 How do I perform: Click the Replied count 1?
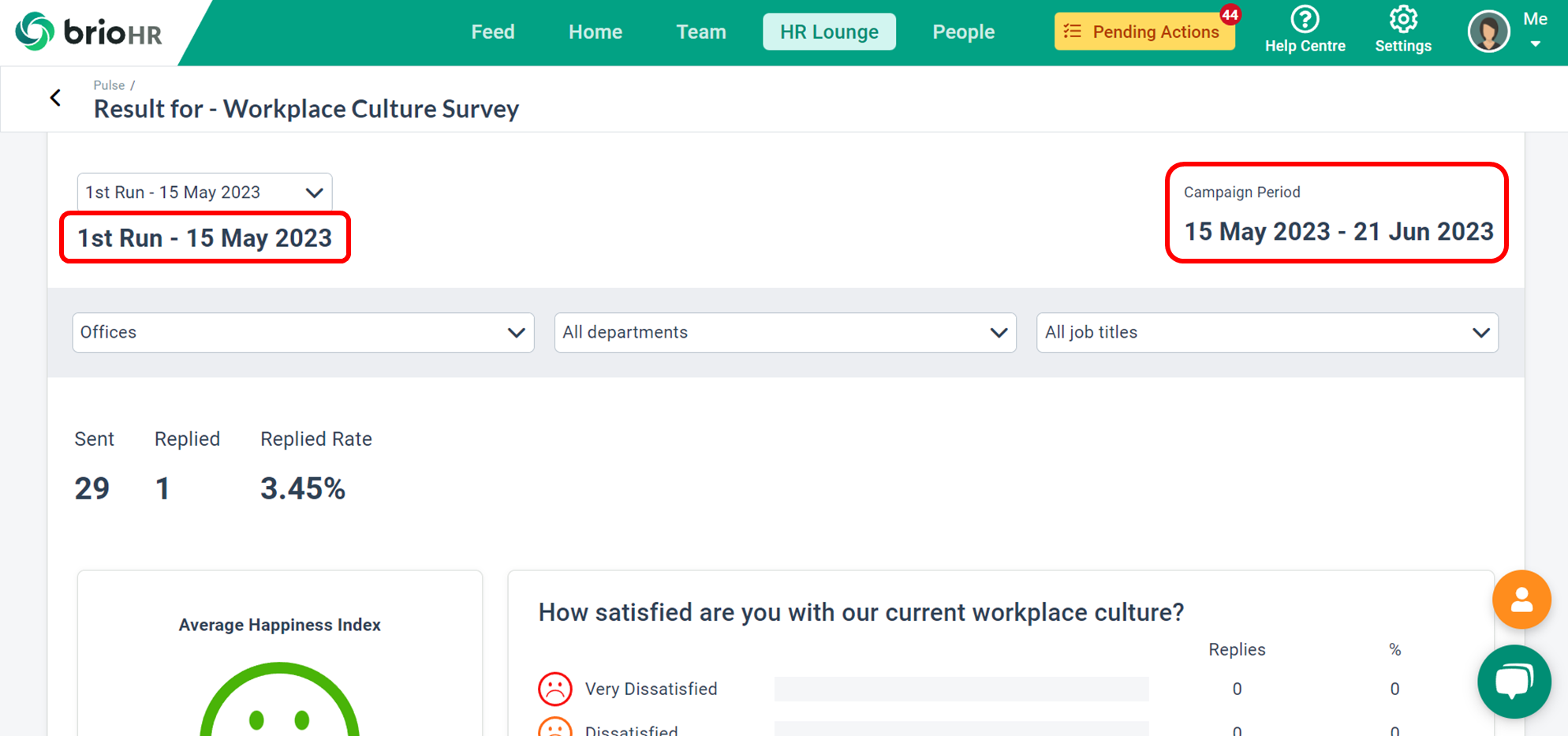(162, 488)
